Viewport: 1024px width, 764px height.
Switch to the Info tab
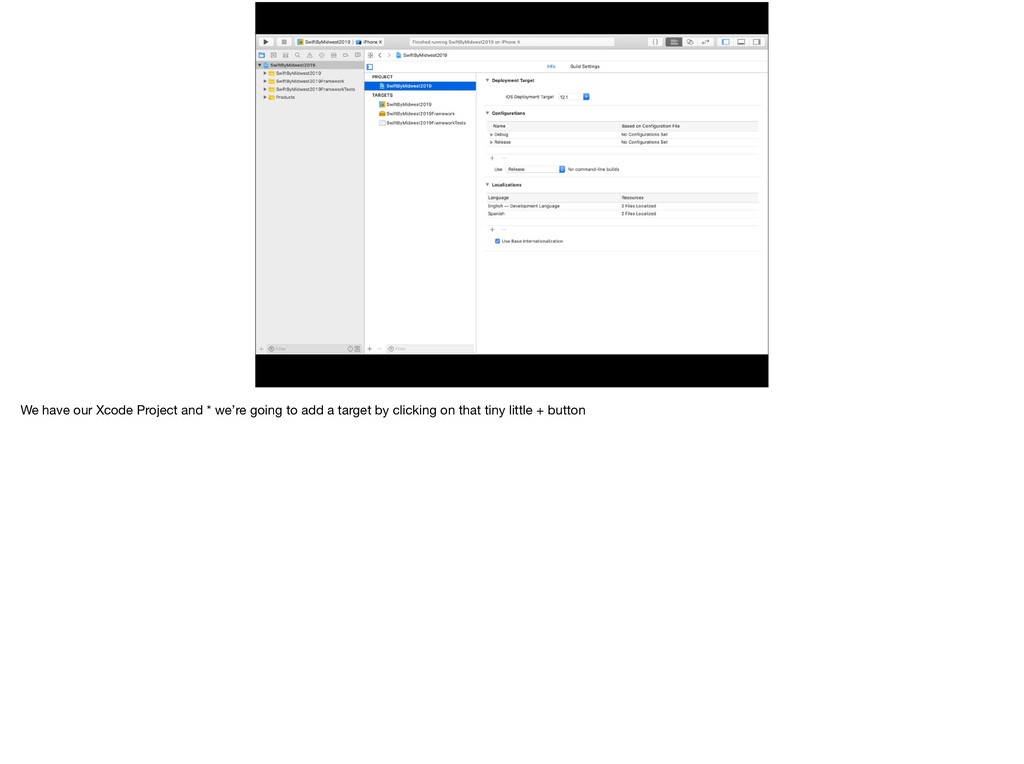551,67
